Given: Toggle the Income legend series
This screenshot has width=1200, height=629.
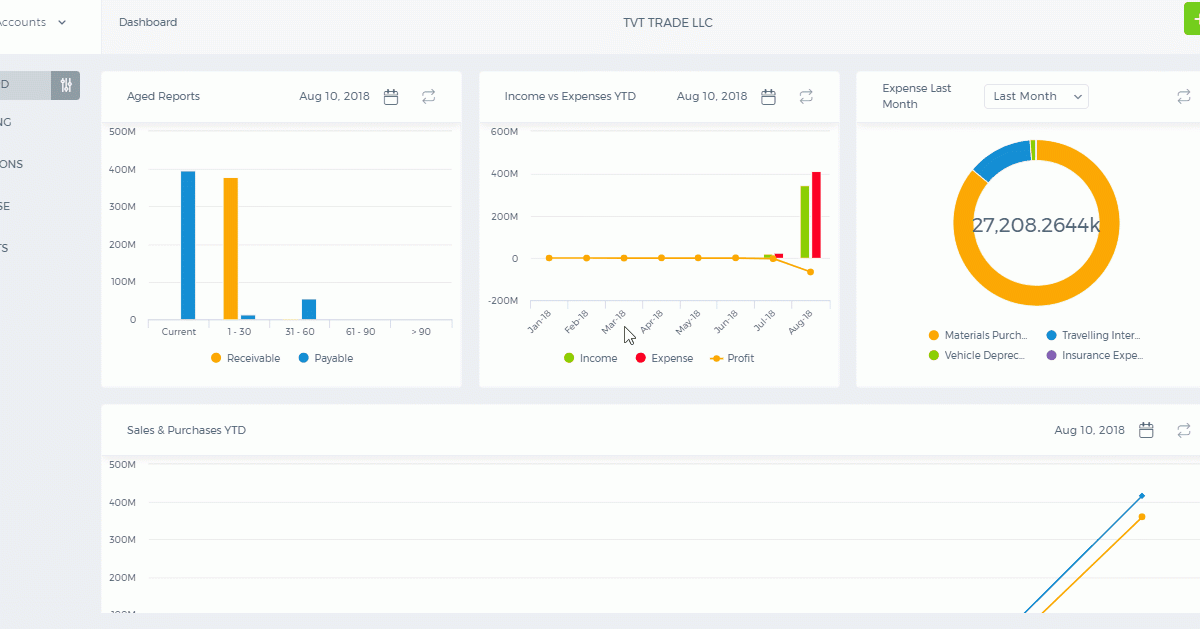Looking at the screenshot, I should click(x=590, y=358).
